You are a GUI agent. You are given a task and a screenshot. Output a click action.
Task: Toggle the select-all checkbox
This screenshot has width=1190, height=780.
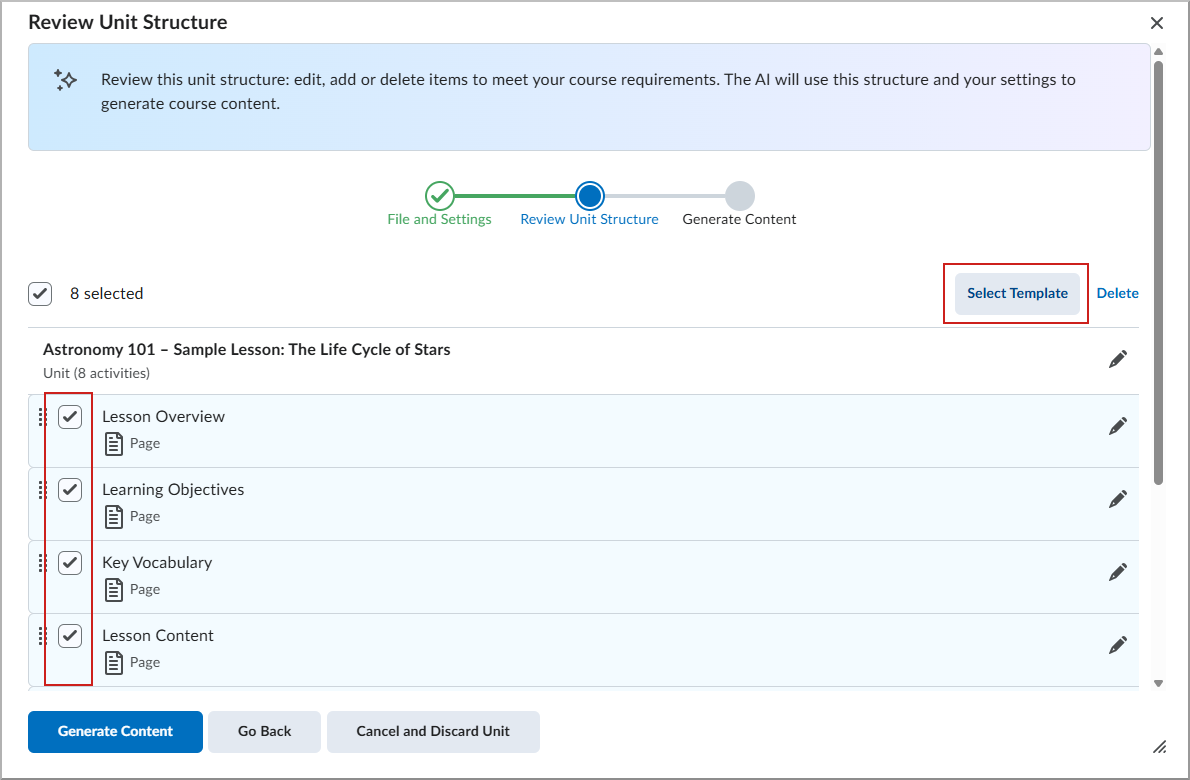(x=40, y=293)
